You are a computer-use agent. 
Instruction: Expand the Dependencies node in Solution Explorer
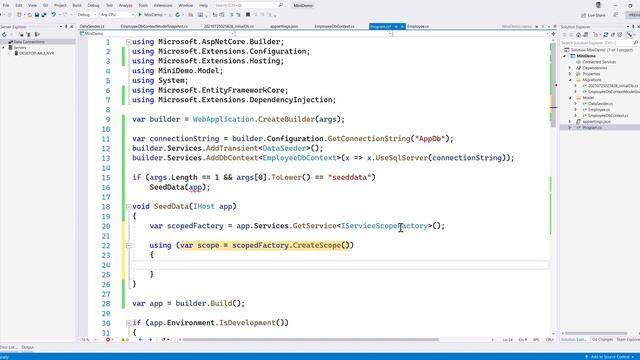570,68
